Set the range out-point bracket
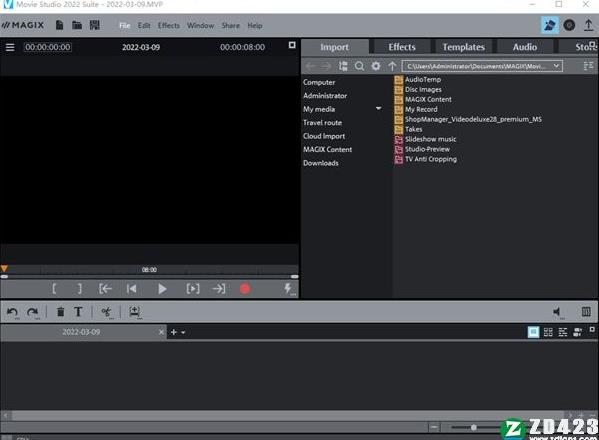Image resolution: width=599 pixels, height=440 pixels. click(x=79, y=289)
